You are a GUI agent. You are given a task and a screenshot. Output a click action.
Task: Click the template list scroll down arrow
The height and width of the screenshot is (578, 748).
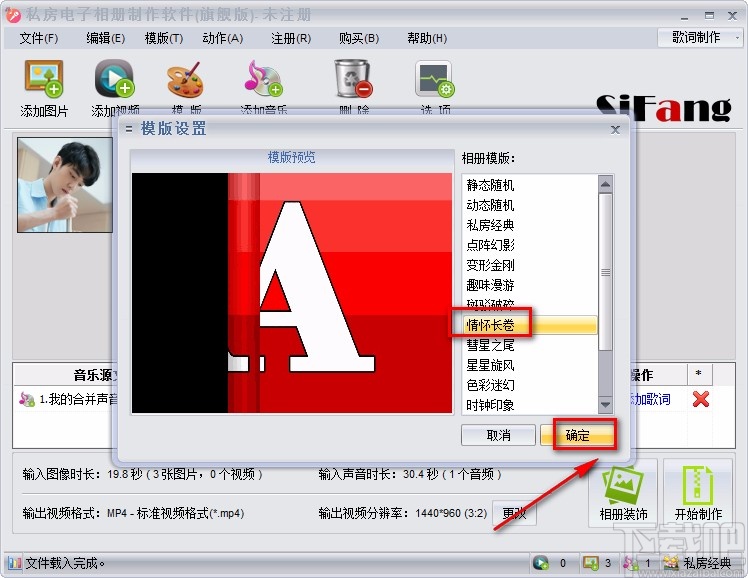[605, 405]
